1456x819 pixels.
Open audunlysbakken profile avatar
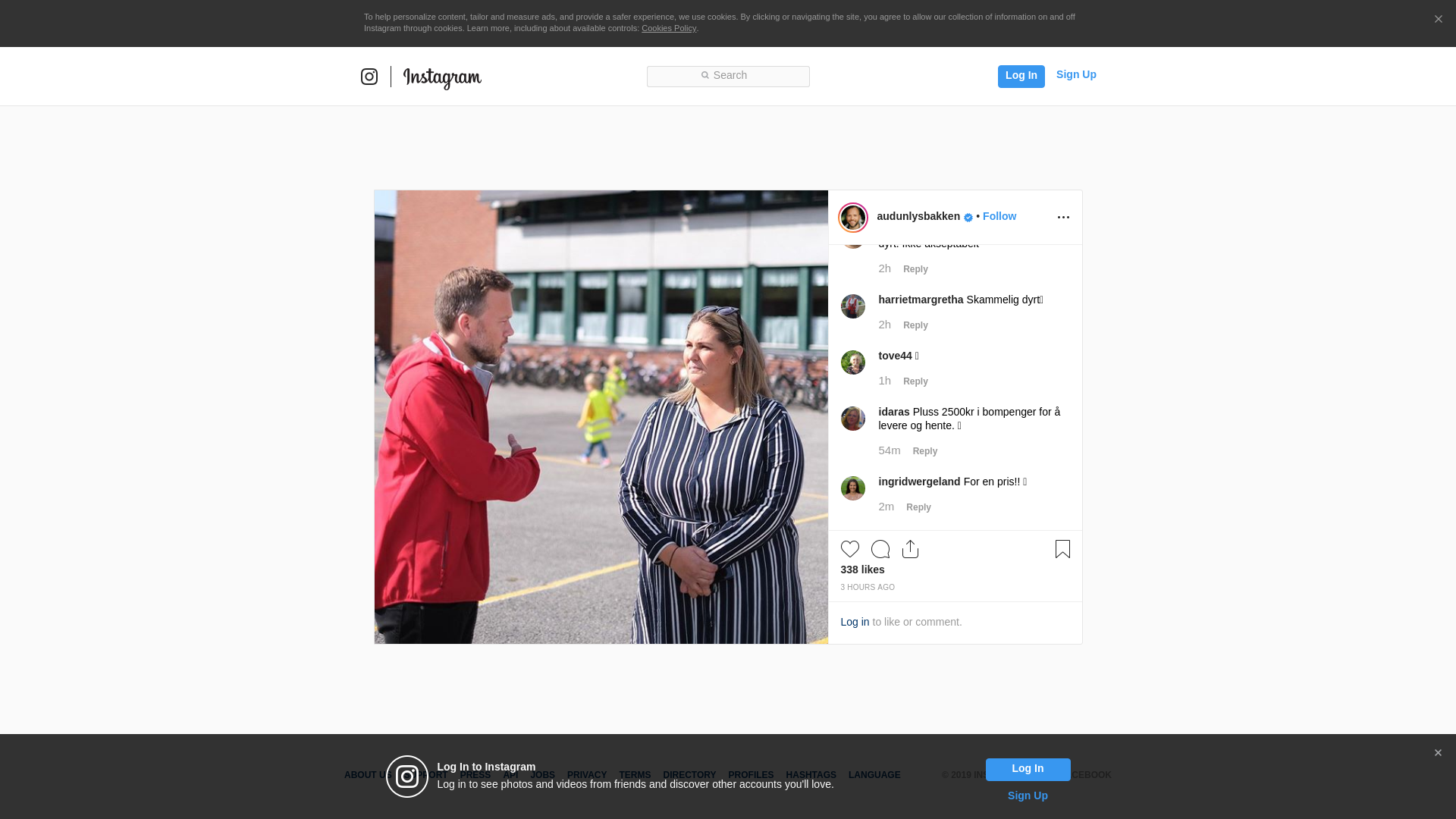[x=853, y=218]
